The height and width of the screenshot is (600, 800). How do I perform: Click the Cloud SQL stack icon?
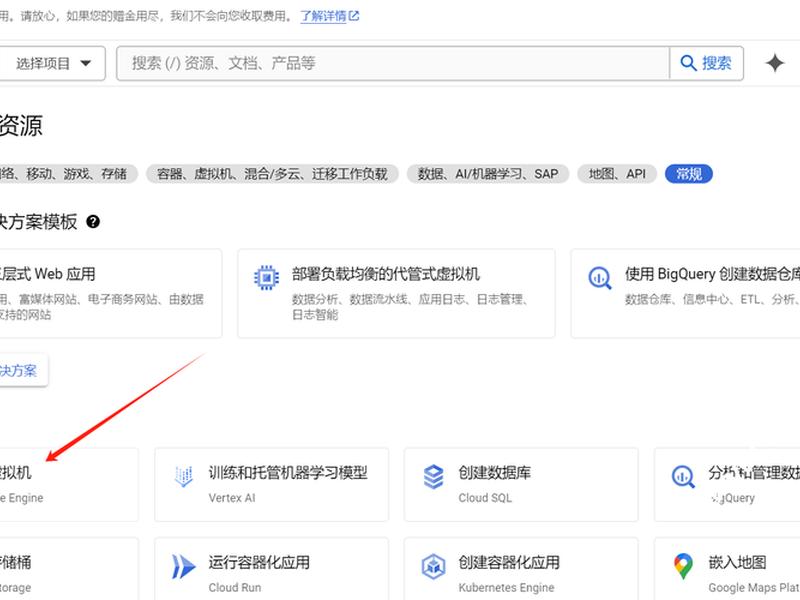tap(433, 477)
